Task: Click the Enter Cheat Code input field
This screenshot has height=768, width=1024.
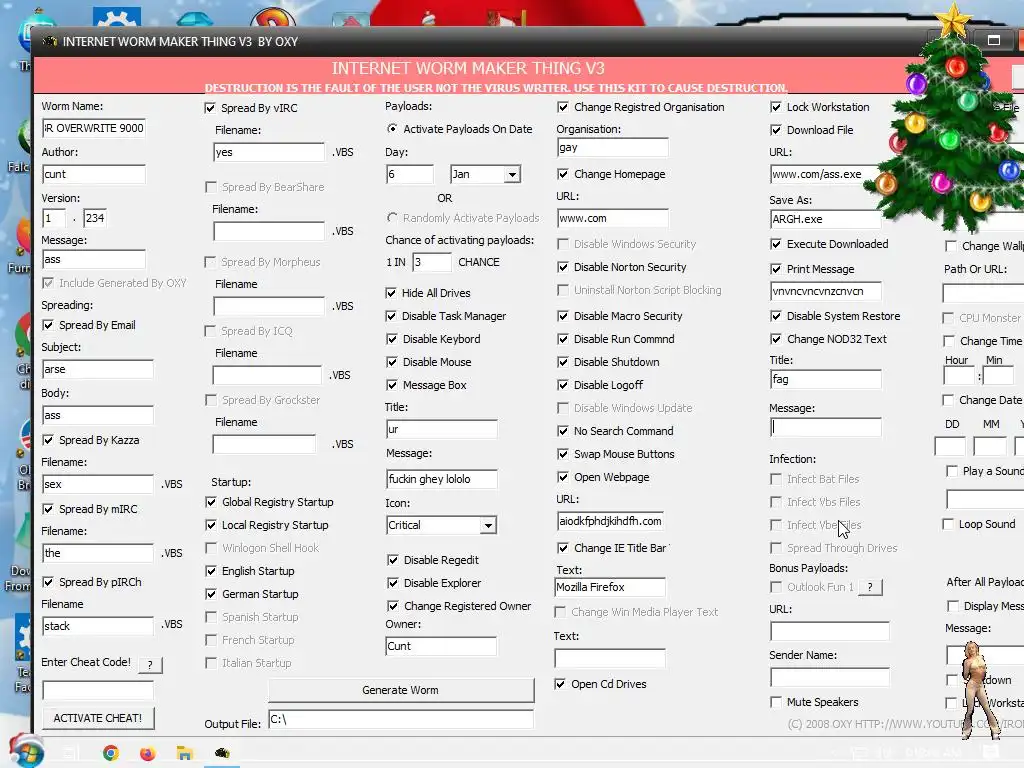Action: [x=98, y=690]
